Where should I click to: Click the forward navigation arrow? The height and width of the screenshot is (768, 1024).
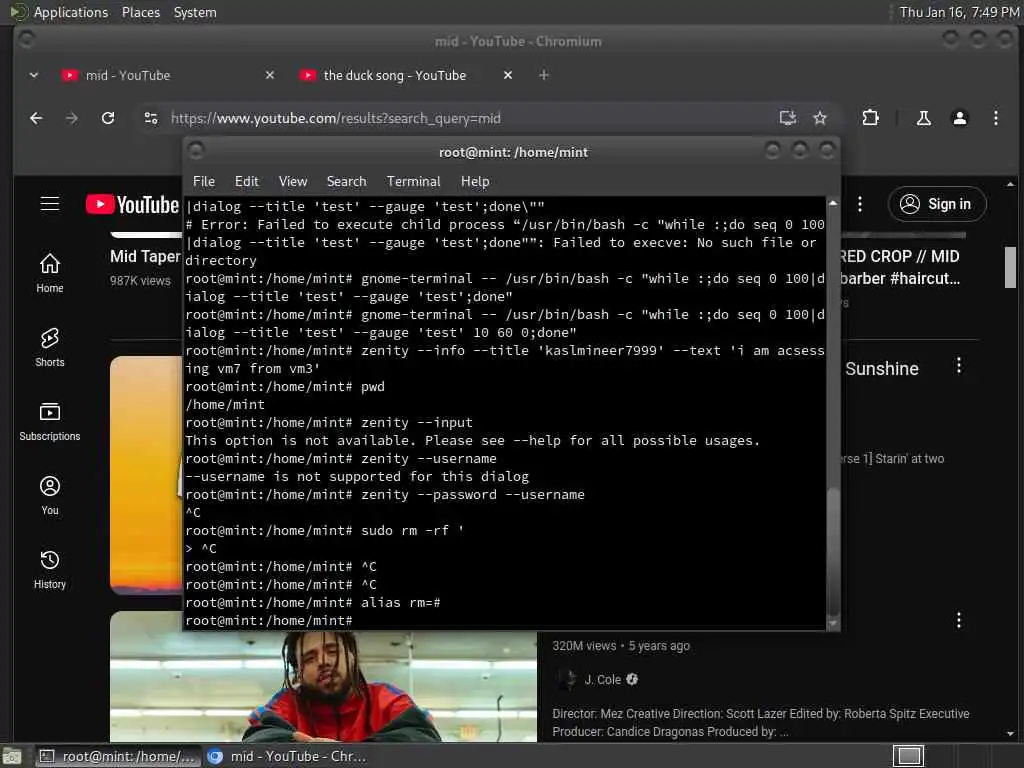[x=72, y=118]
